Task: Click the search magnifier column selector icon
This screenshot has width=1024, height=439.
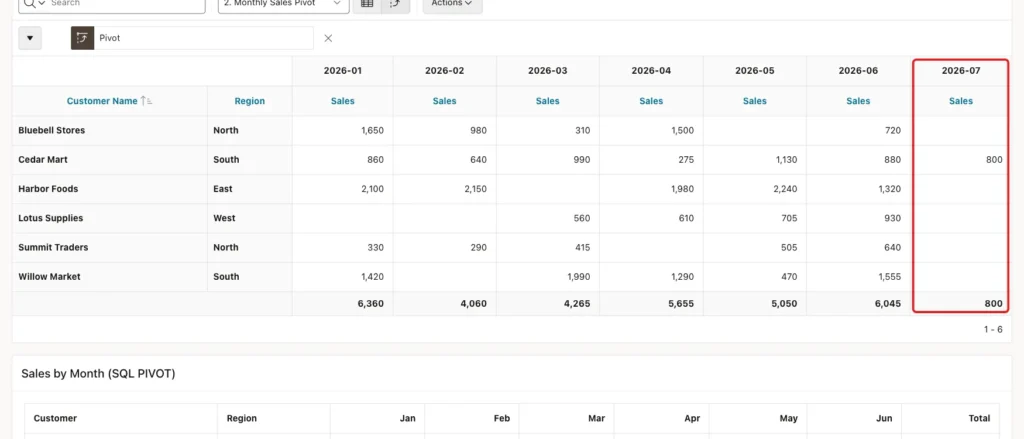Action: coord(33,3)
